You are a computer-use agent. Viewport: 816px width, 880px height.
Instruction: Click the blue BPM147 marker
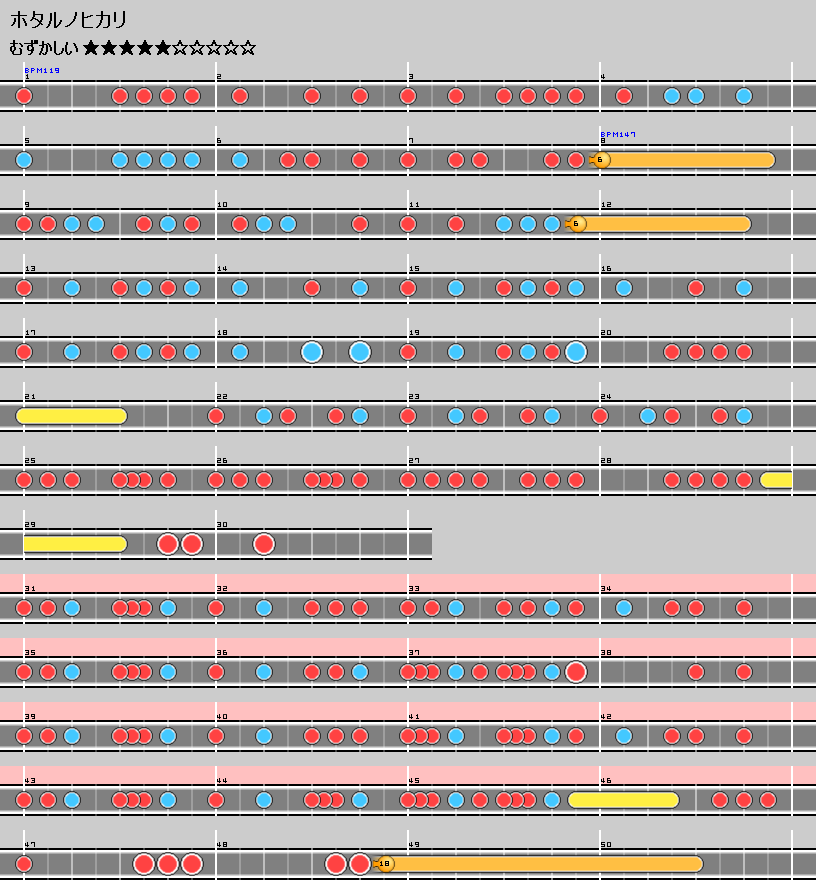pyautogui.click(x=618, y=134)
